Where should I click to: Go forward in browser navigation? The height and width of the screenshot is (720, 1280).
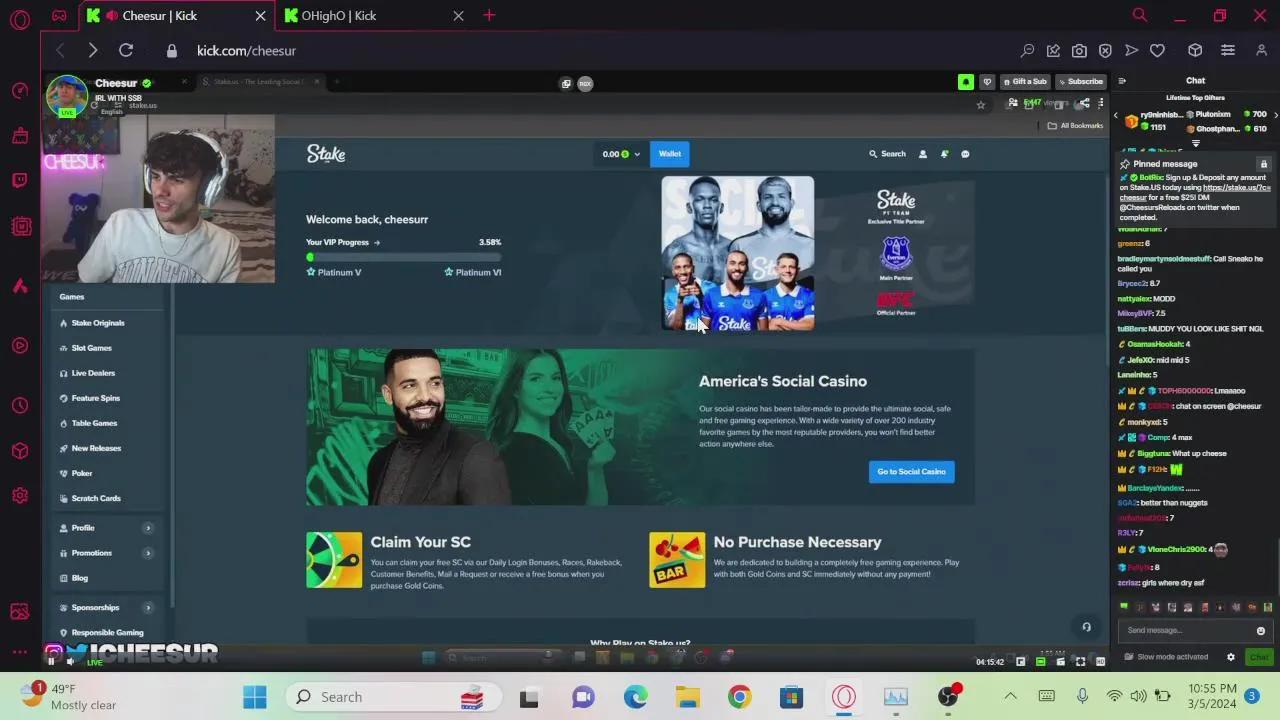click(x=92, y=50)
